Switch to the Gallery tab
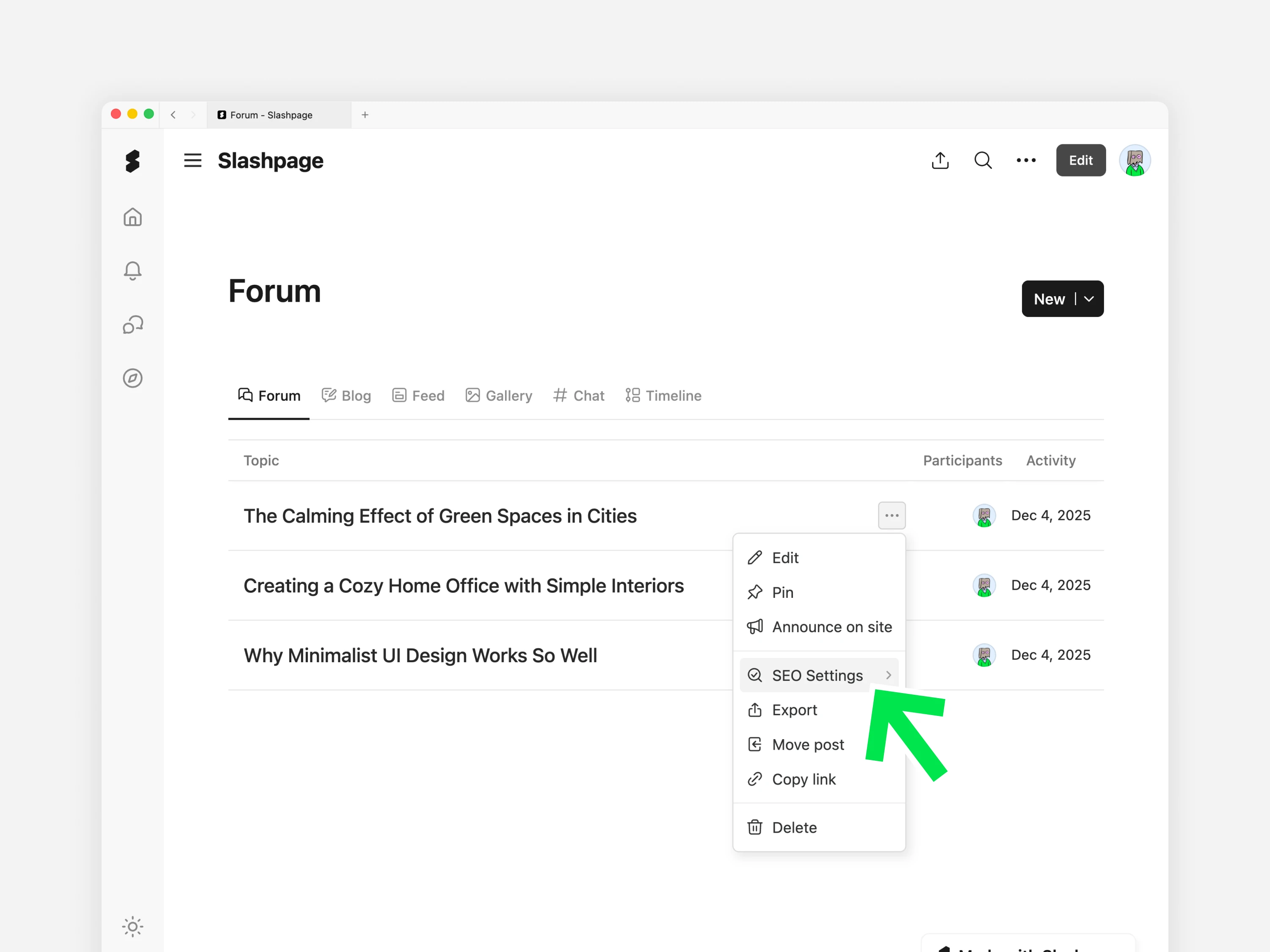The height and width of the screenshot is (952, 1270). click(x=499, y=396)
